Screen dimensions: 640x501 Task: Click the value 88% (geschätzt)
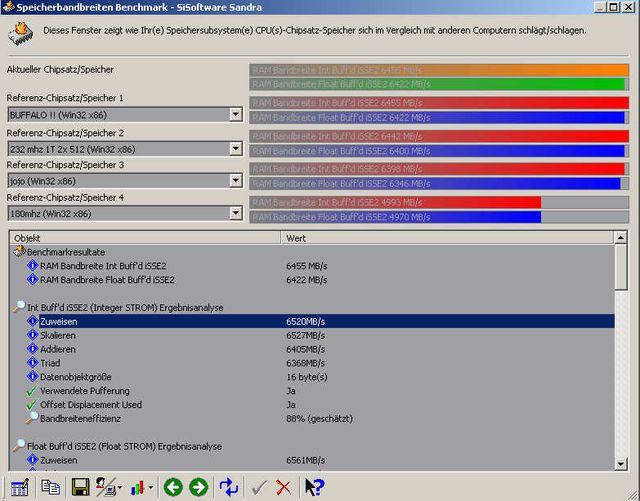pos(319,419)
